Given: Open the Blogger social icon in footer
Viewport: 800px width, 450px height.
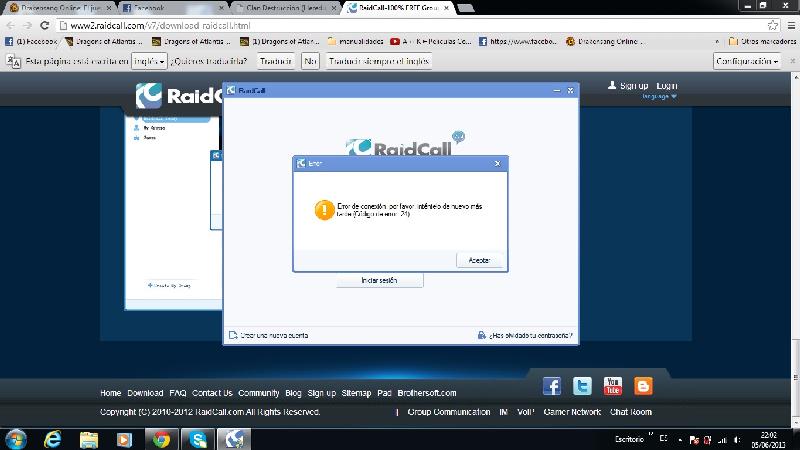Looking at the screenshot, I should click(x=643, y=386).
